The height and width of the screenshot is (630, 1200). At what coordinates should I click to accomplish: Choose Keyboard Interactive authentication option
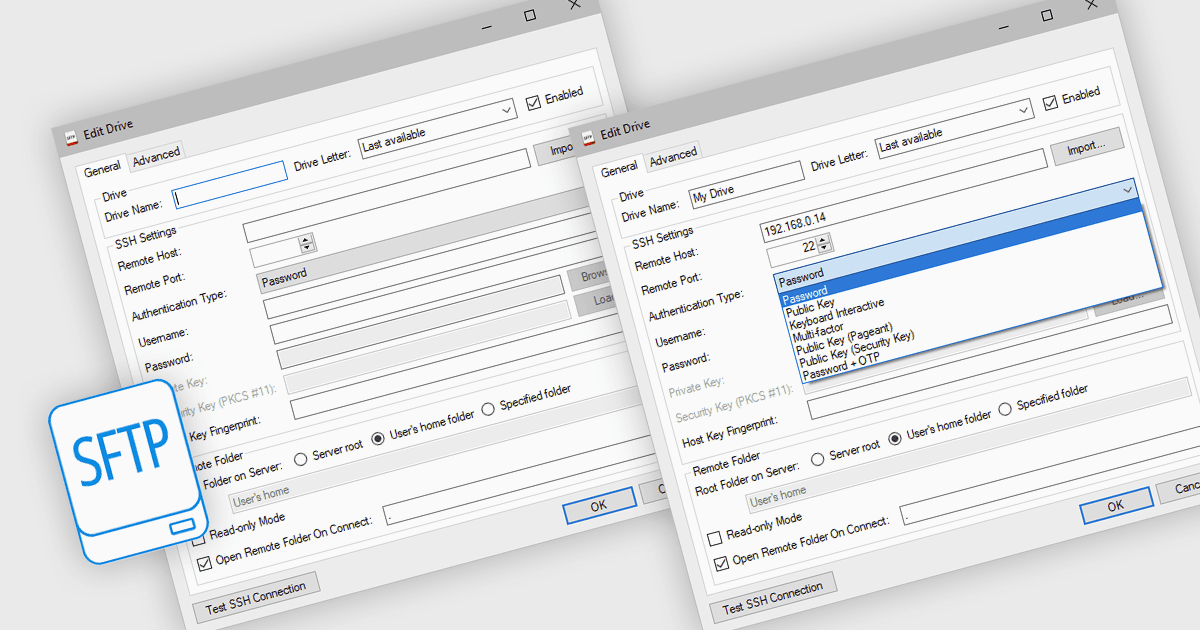coord(837,313)
